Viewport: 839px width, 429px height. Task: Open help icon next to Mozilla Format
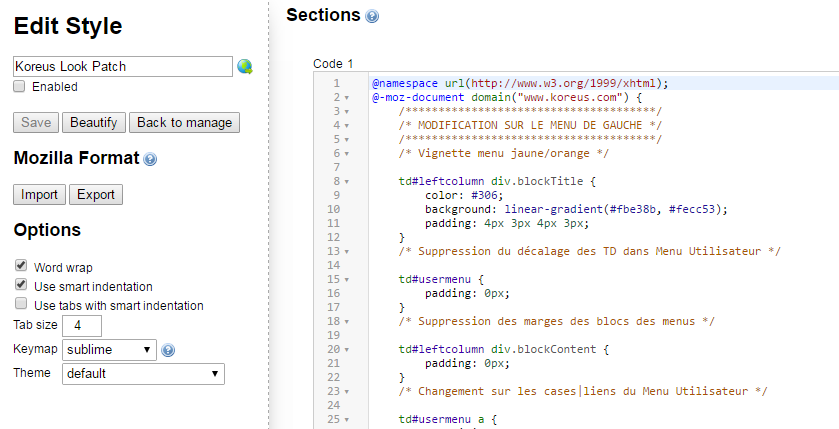point(150,159)
